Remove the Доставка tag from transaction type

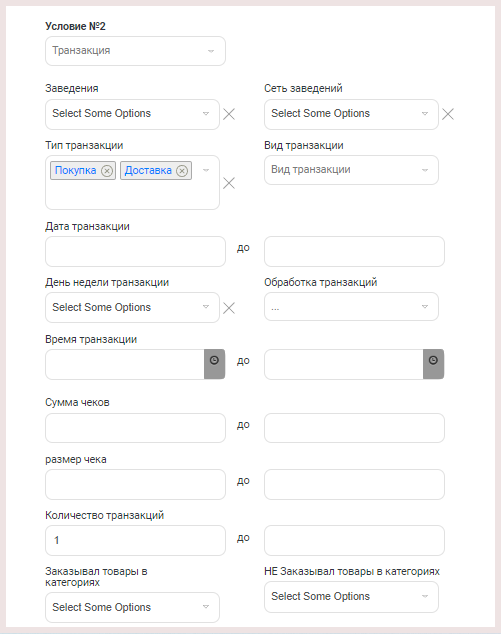(x=182, y=171)
